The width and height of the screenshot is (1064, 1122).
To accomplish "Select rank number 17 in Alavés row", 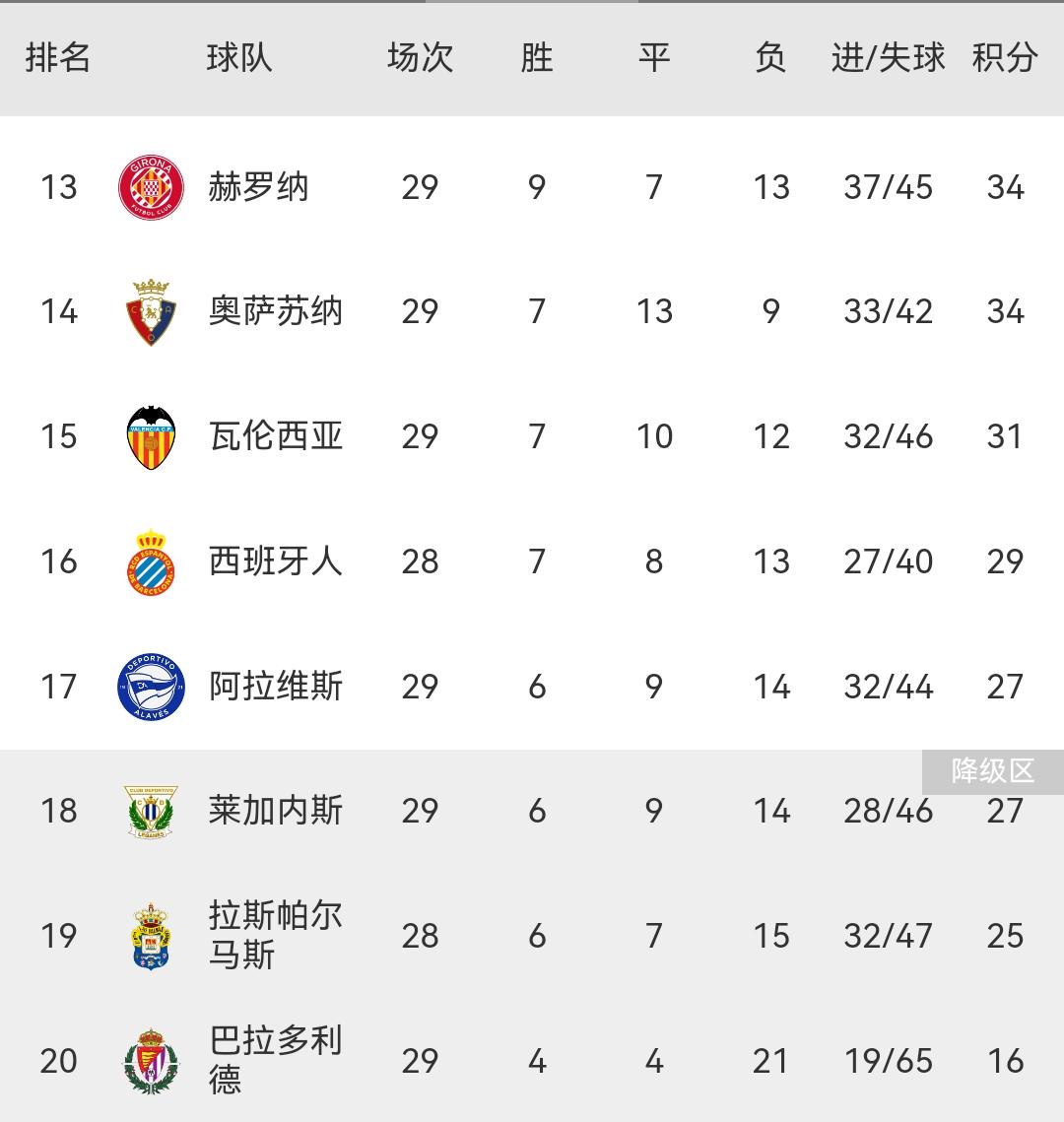I will pyautogui.click(x=58, y=687).
